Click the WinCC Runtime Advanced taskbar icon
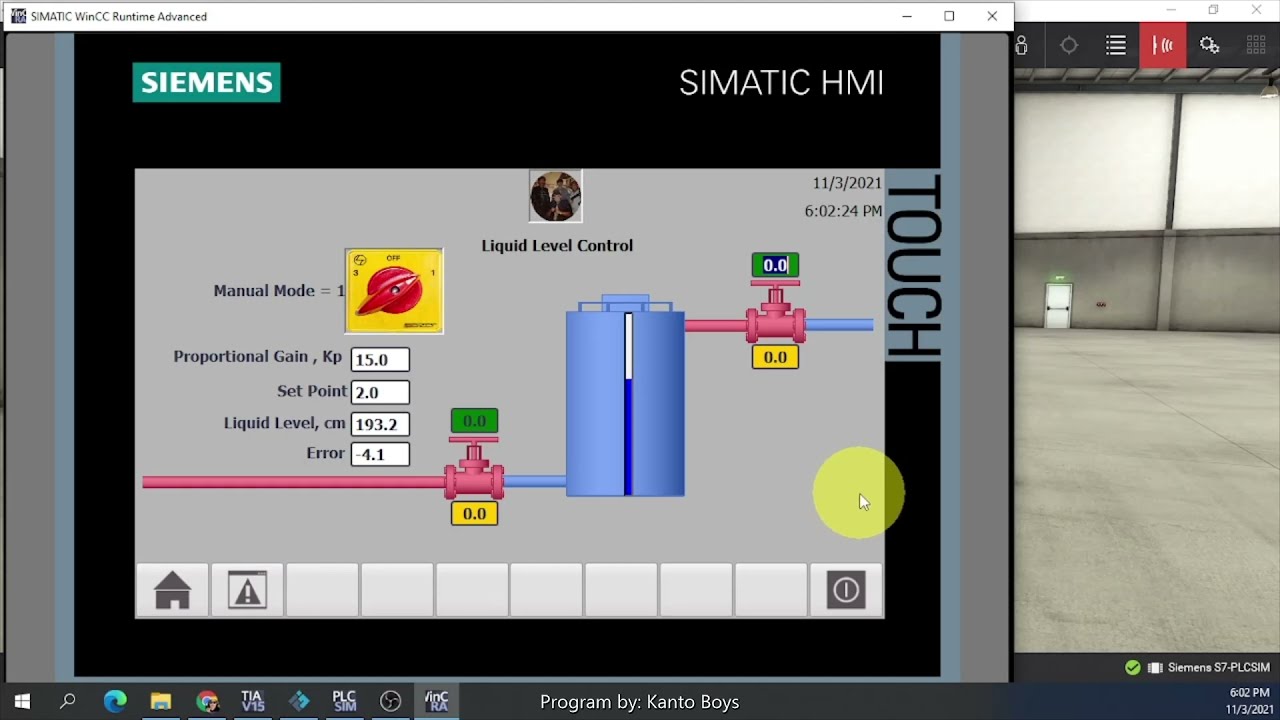The width and height of the screenshot is (1280, 720). coord(437,702)
